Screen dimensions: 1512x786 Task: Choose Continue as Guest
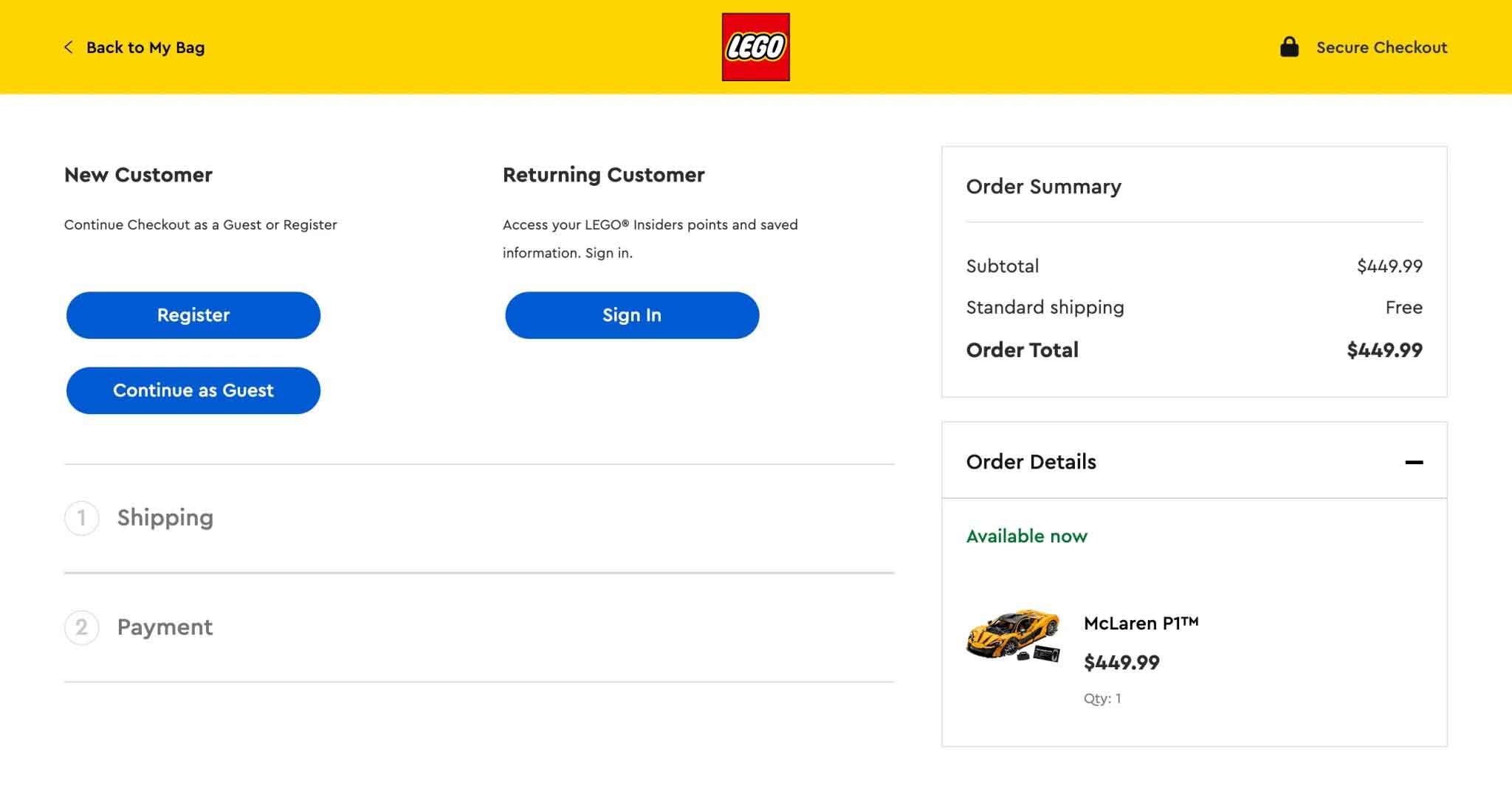pyautogui.click(x=193, y=390)
